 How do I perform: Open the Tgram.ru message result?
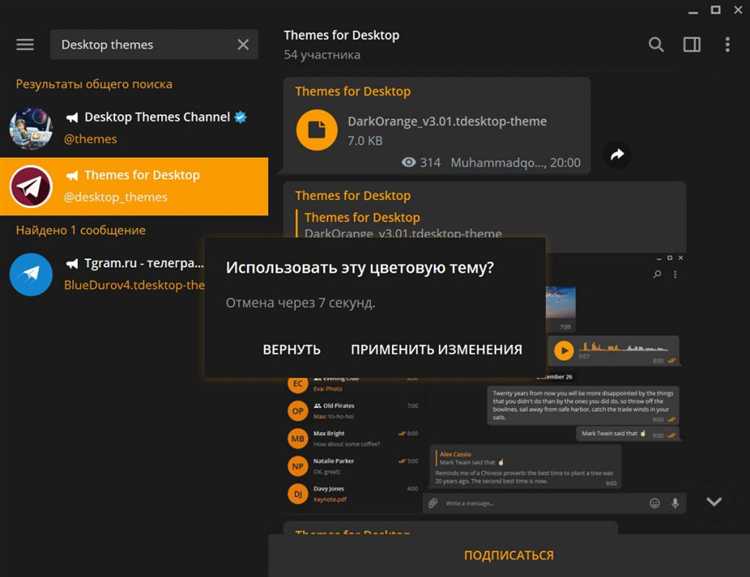pos(103,274)
